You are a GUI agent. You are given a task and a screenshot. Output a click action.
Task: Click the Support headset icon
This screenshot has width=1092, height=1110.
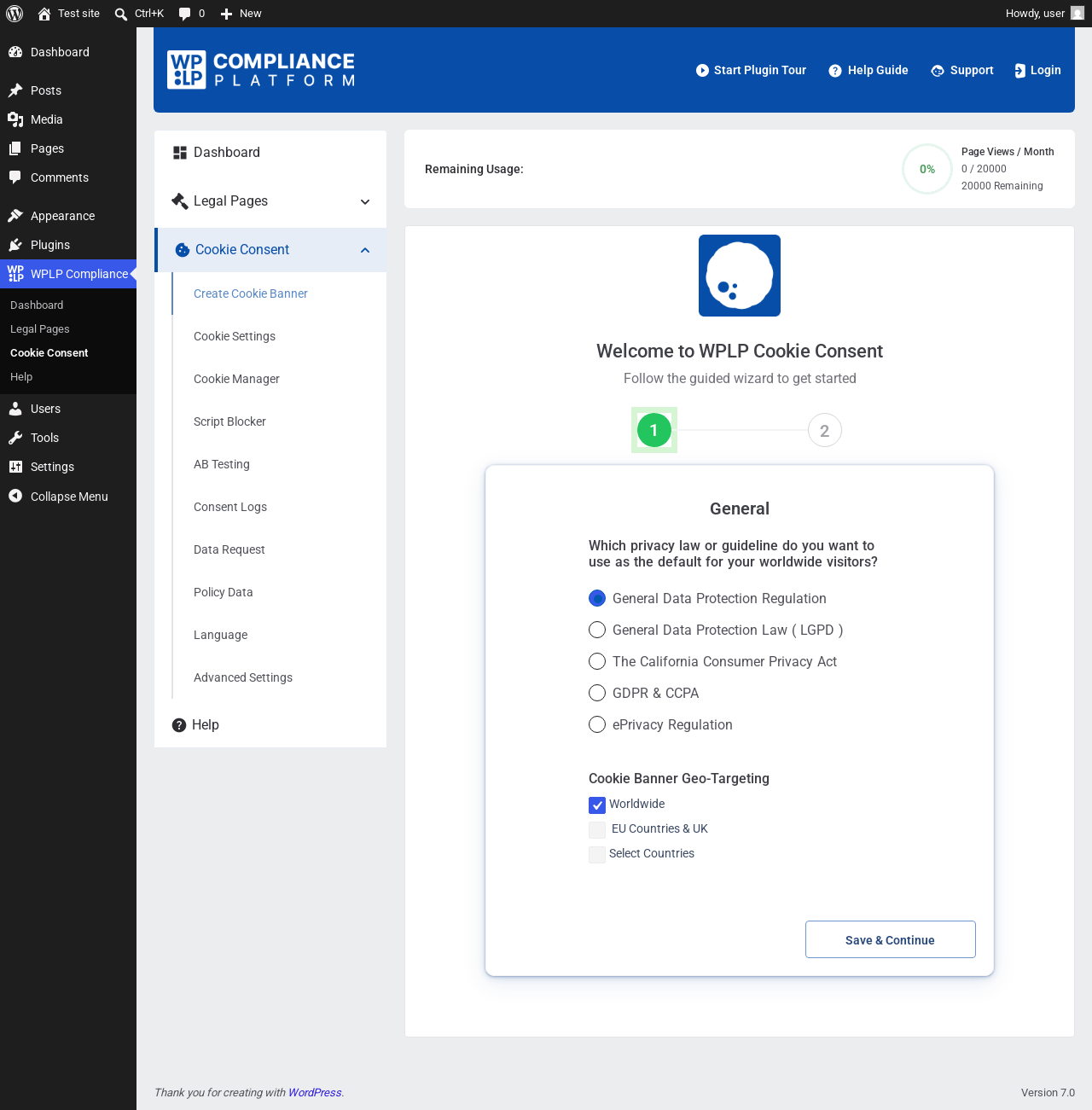tap(938, 71)
